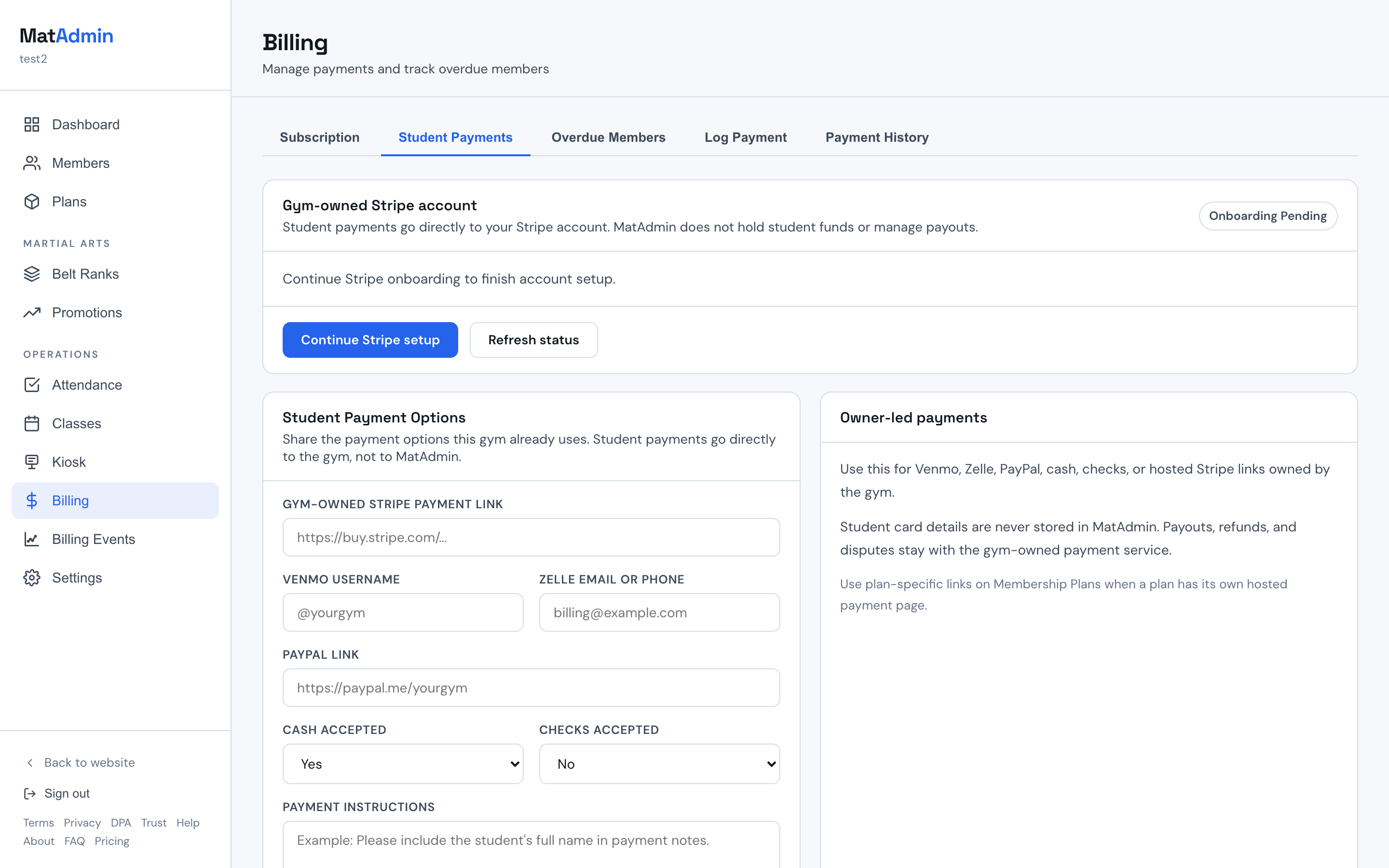Click Continue Stripe setup button

[x=370, y=340]
